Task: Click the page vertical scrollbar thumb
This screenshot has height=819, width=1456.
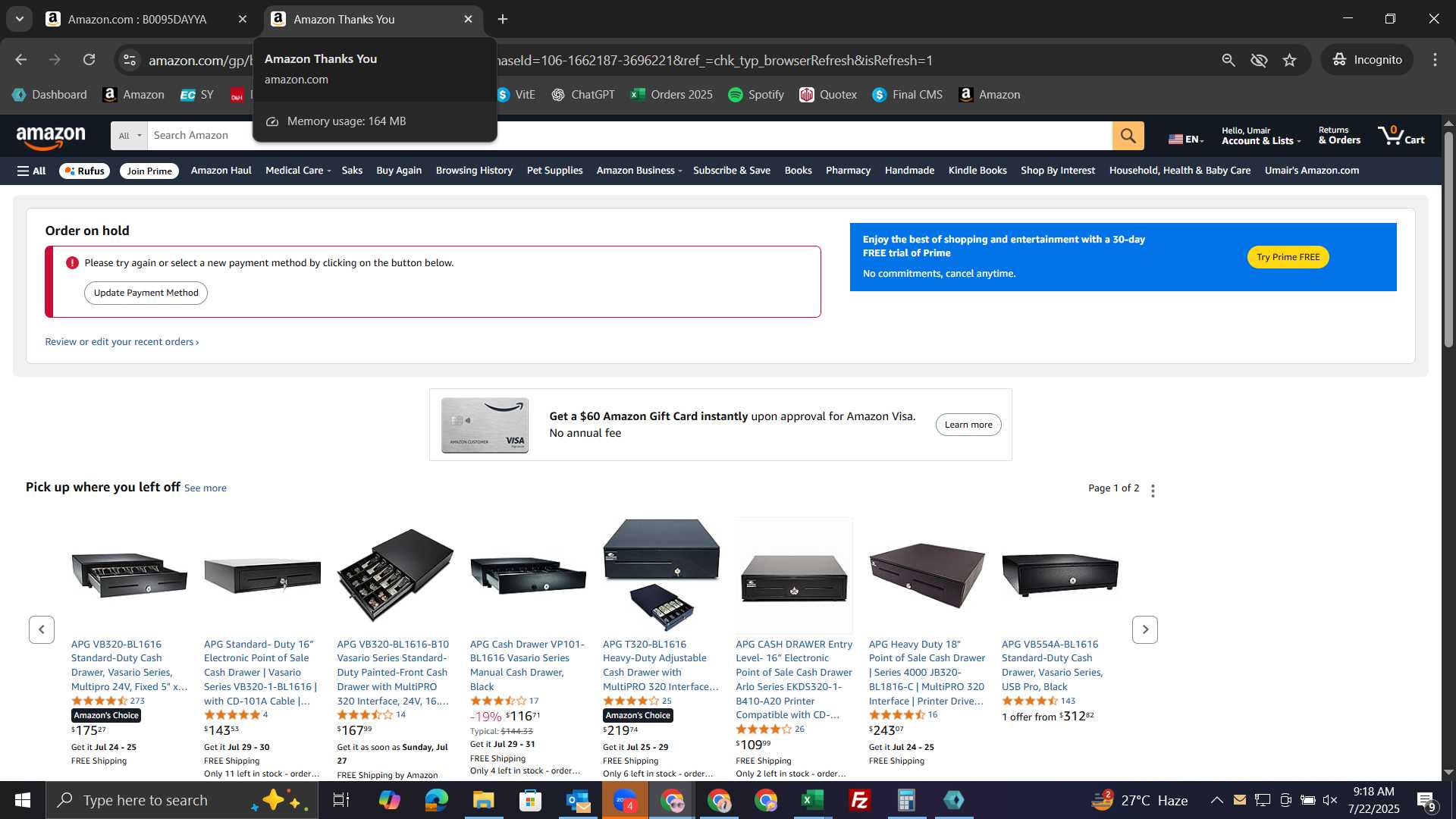Action: [1448, 239]
